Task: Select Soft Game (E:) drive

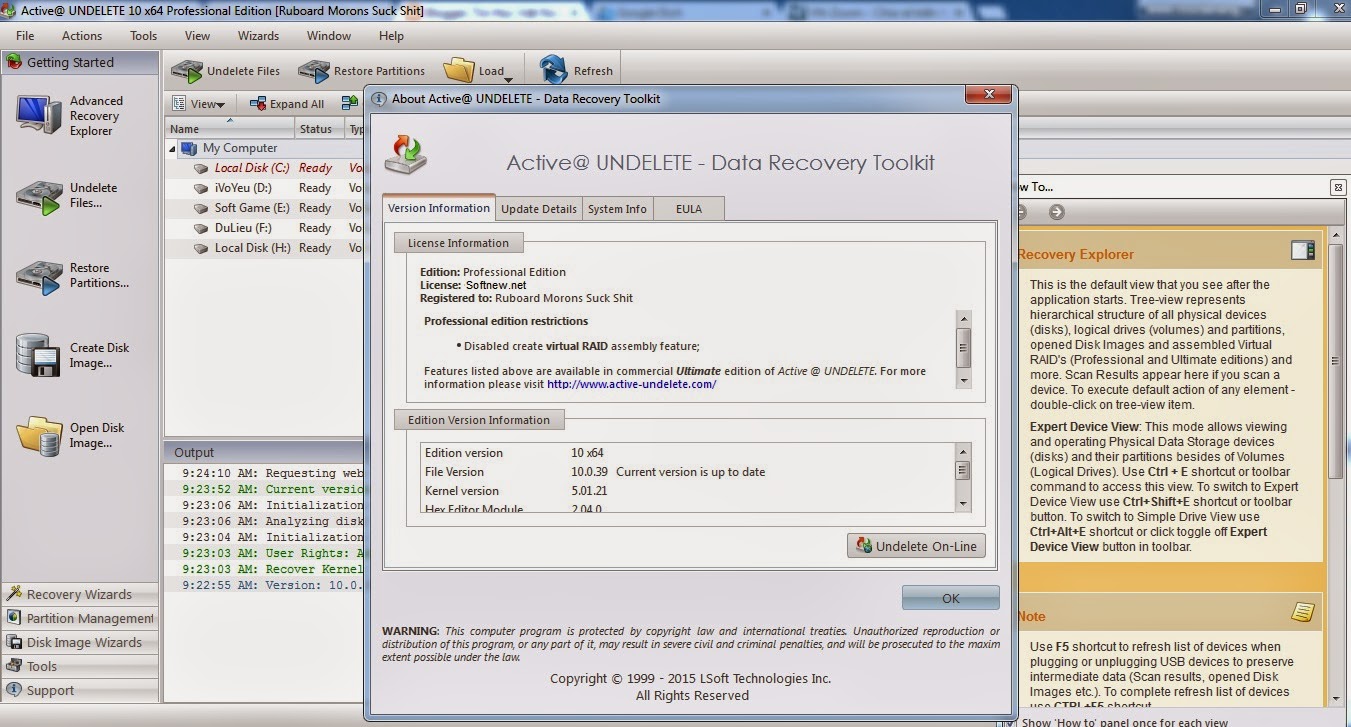Action: 251,208
